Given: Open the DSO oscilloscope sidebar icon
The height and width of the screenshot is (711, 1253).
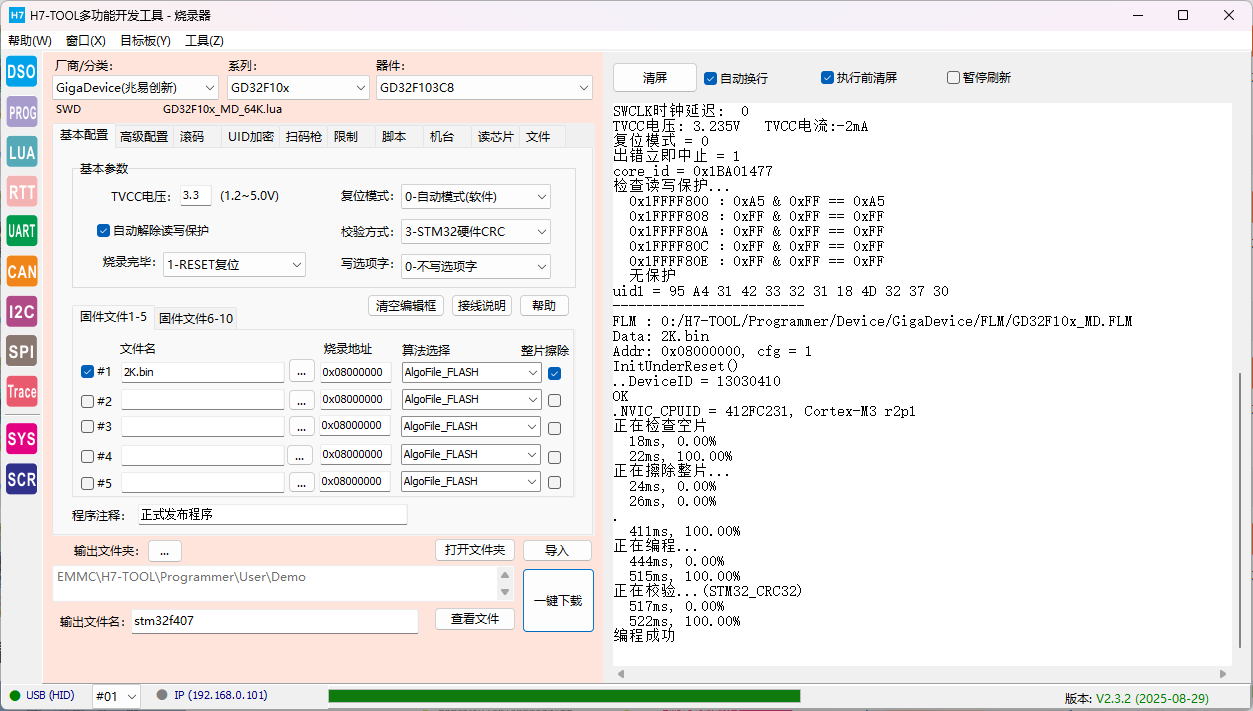Looking at the screenshot, I should coord(22,71).
